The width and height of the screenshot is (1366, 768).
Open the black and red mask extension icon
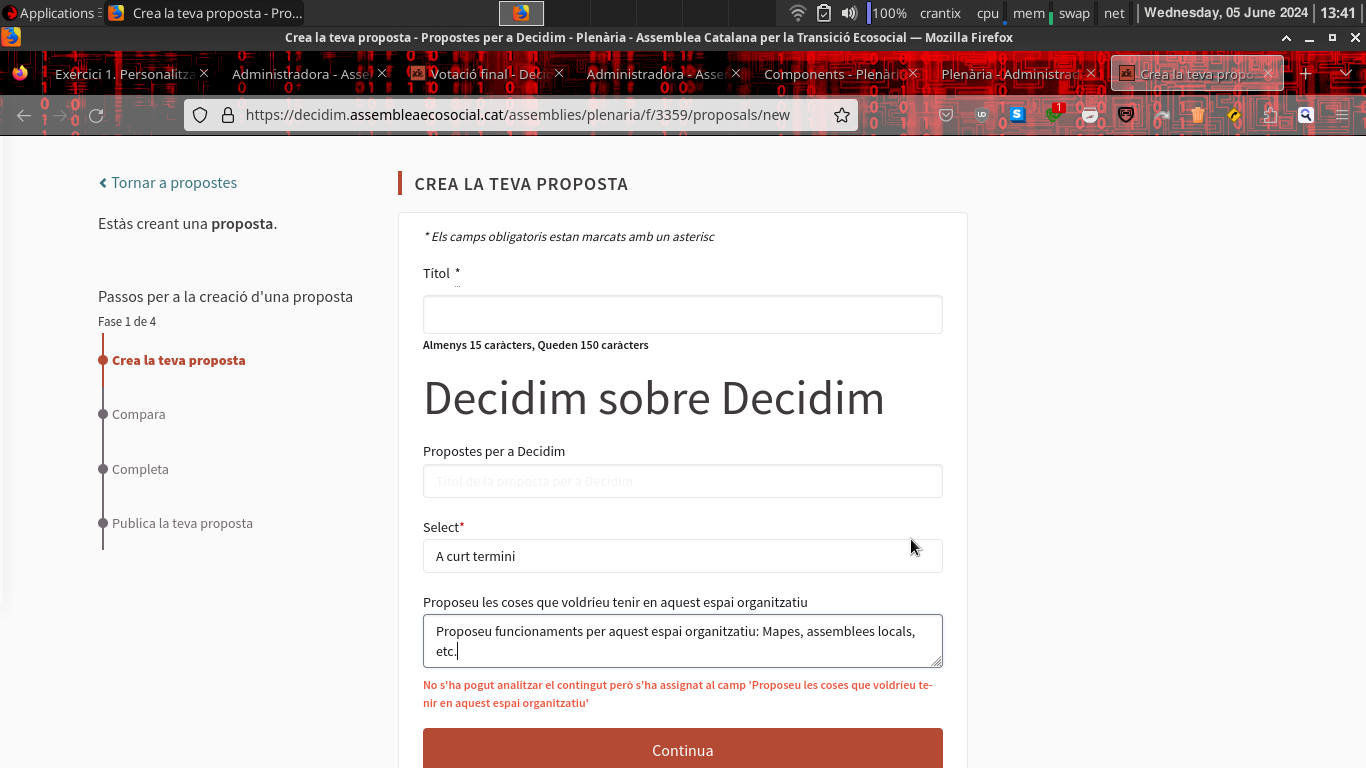[1126, 115]
